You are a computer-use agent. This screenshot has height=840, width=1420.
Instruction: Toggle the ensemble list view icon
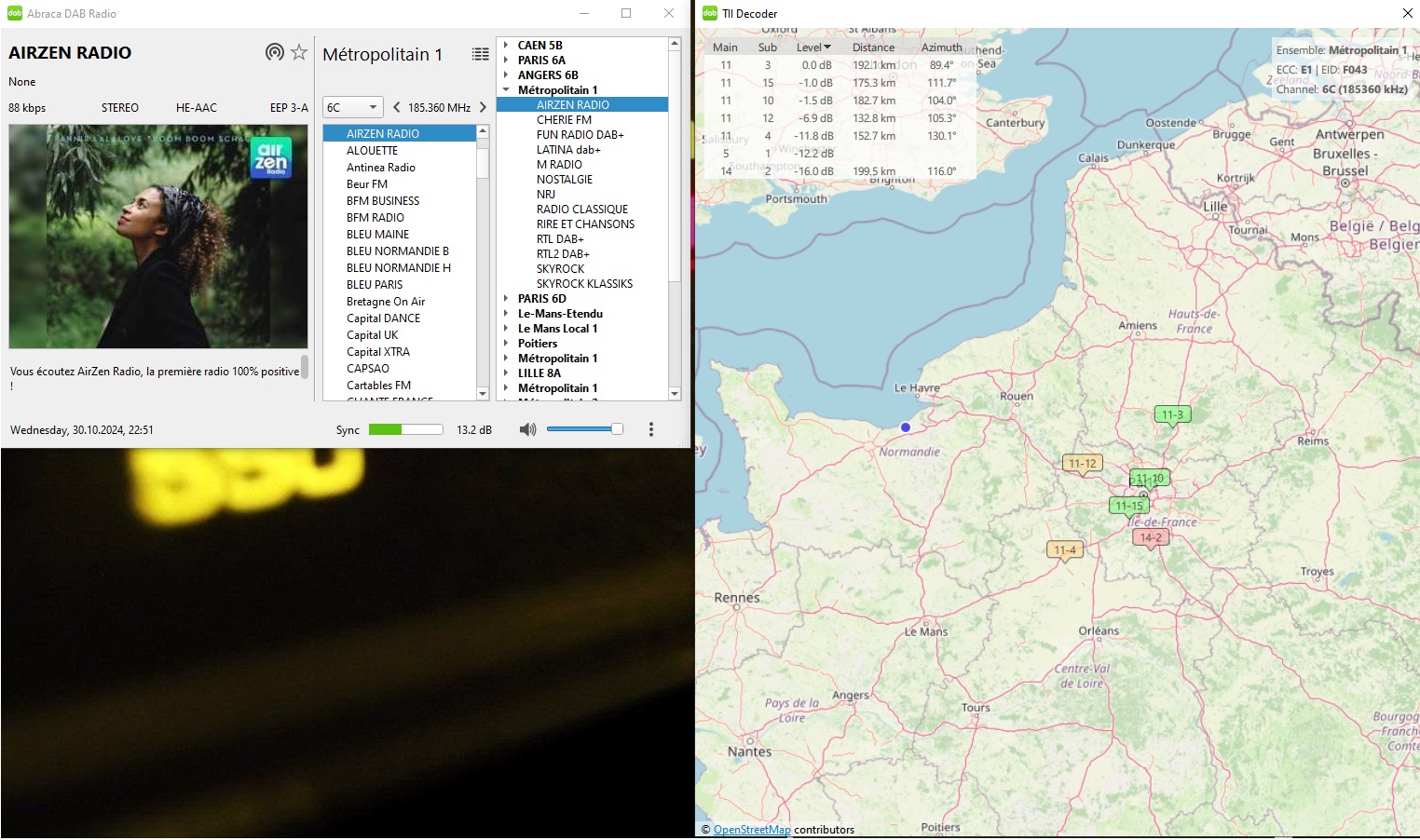481,54
